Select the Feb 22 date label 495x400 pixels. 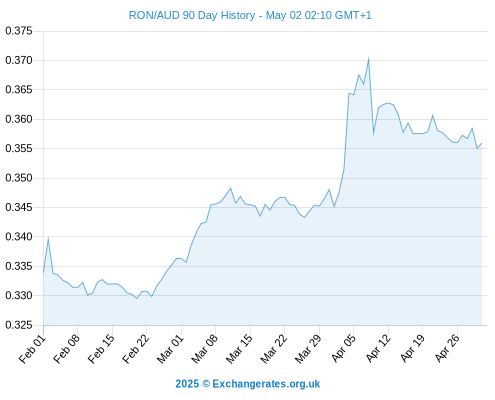coord(136,349)
